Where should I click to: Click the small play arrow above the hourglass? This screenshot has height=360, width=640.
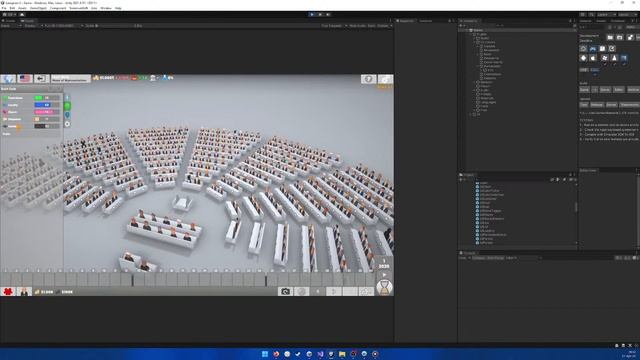(384, 275)
